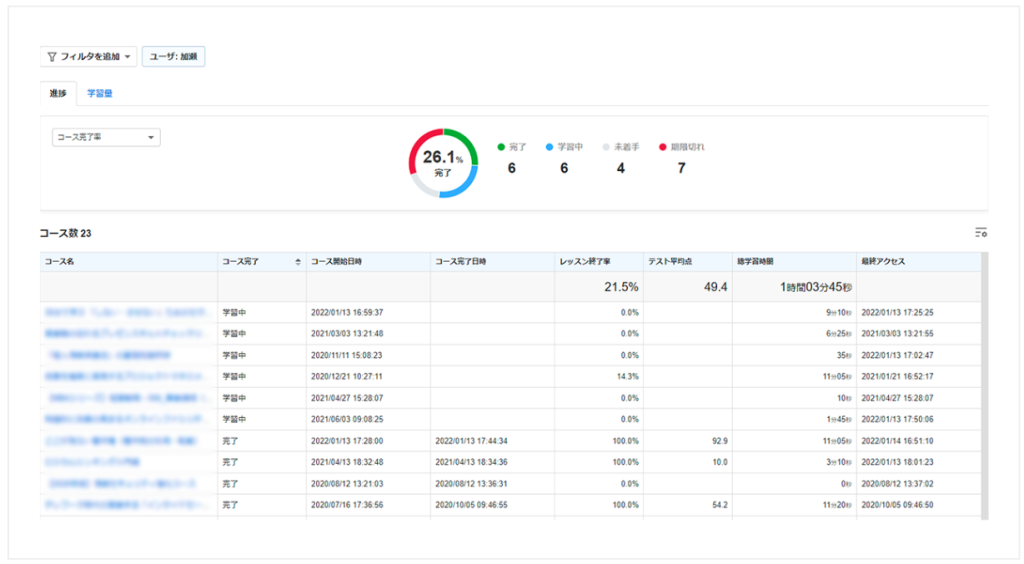Switch to the 学習量 tab
Viewport: 1024px width, 564px height.
(x=99, y=93)
